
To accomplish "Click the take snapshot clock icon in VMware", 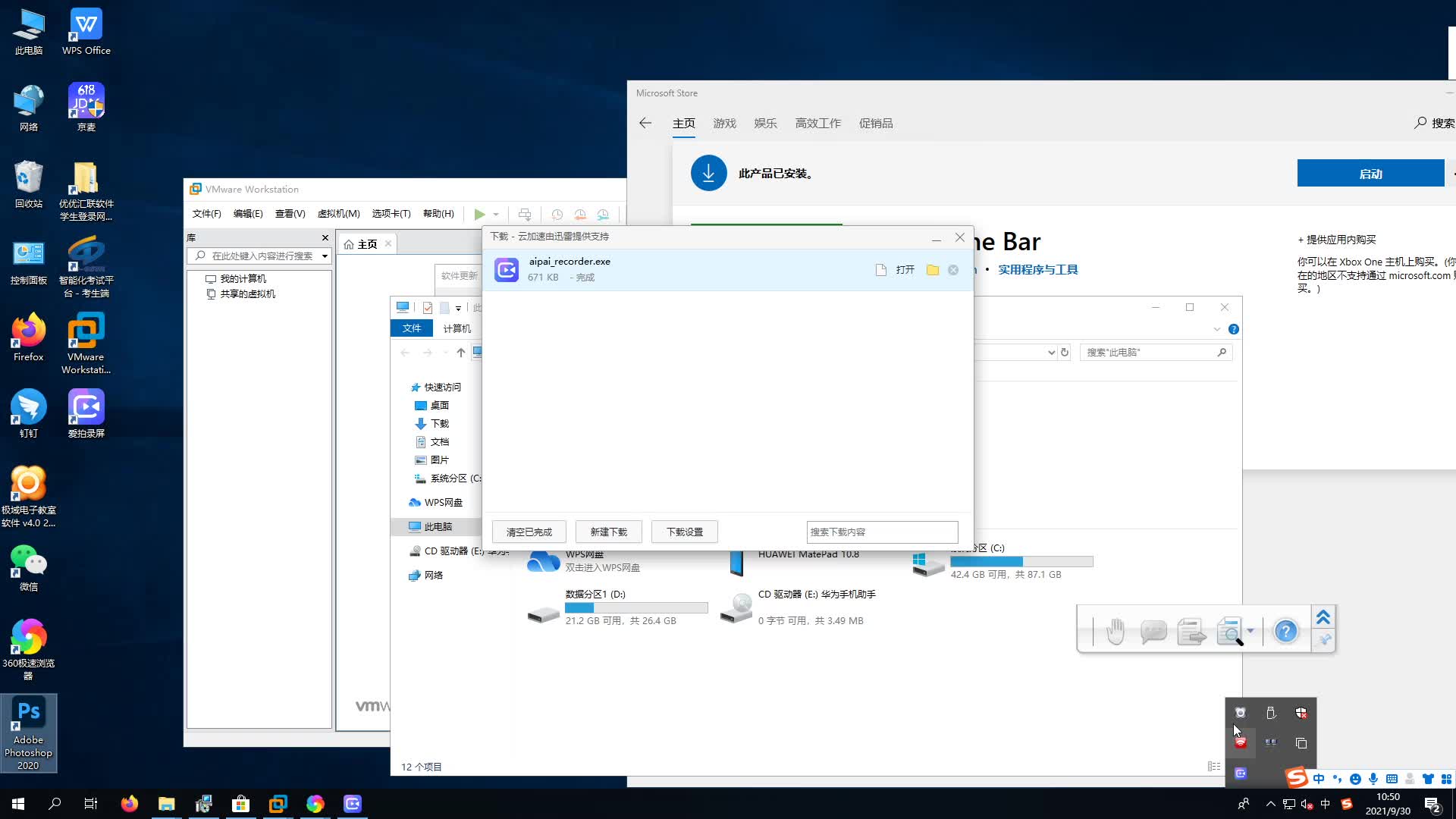I will [x=557, y=215].
